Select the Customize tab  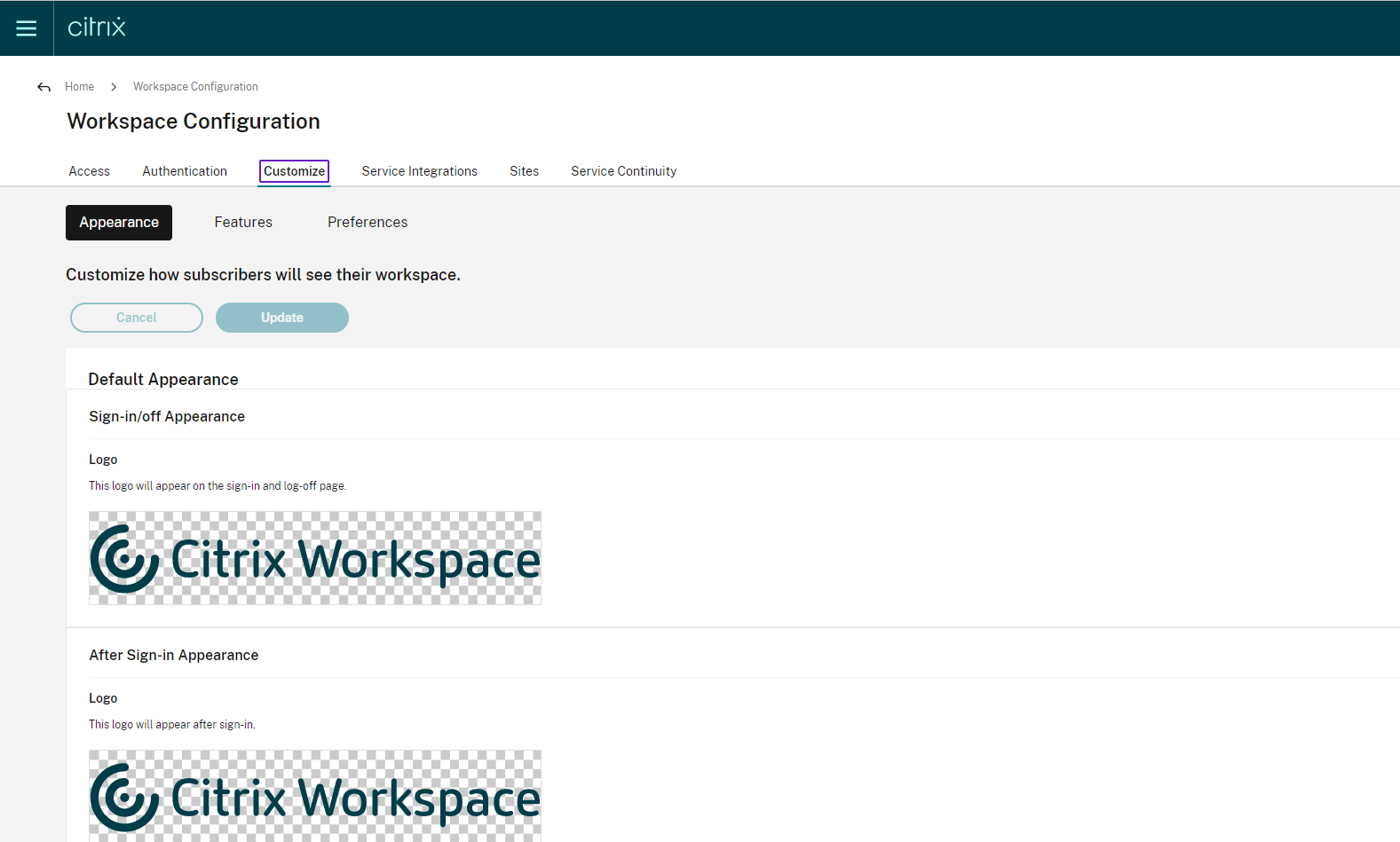(x=294, y=171)
